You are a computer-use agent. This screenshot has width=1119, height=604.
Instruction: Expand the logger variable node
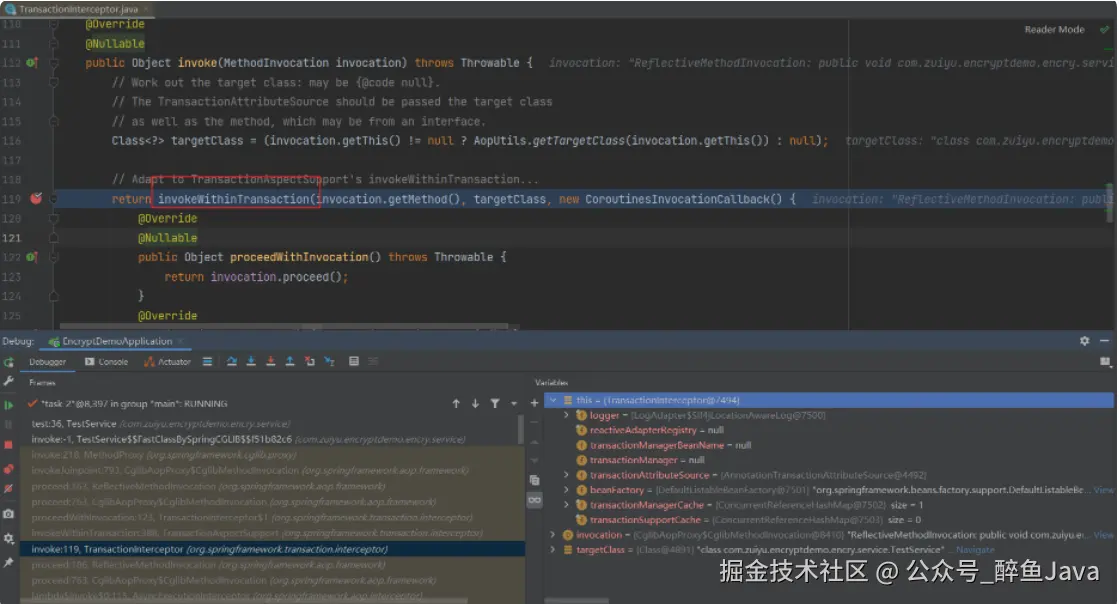coord(567,416)
